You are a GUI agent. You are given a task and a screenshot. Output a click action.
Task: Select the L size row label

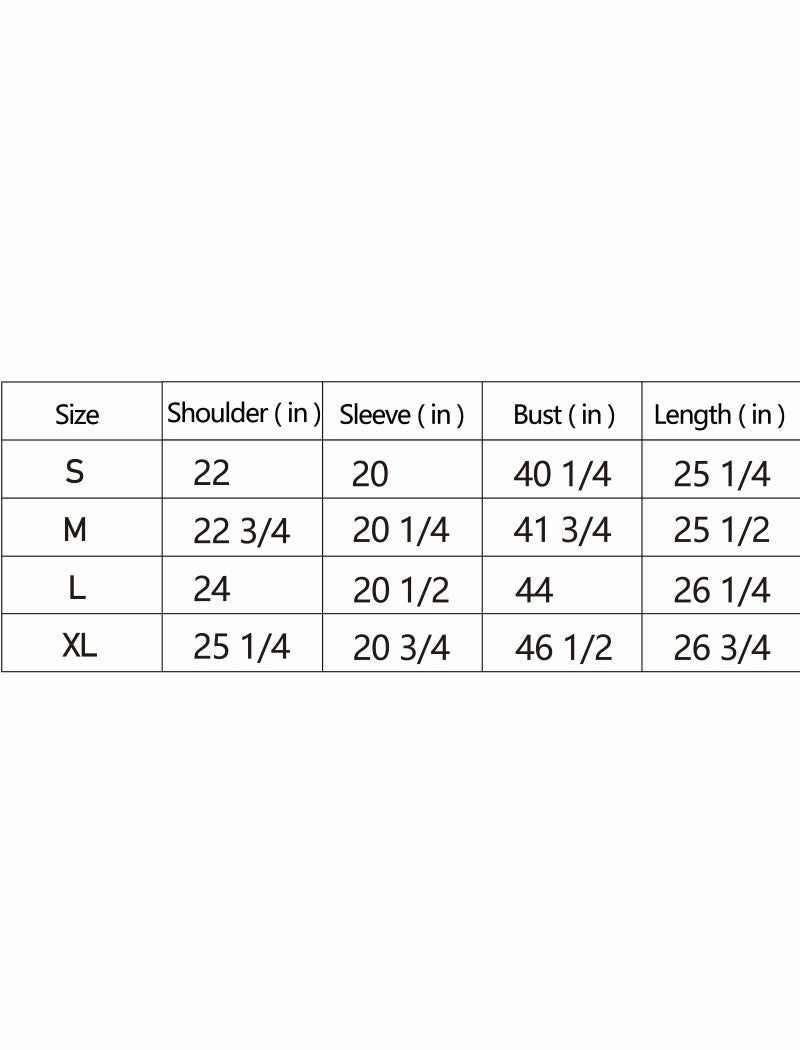(x=77, y=589)
